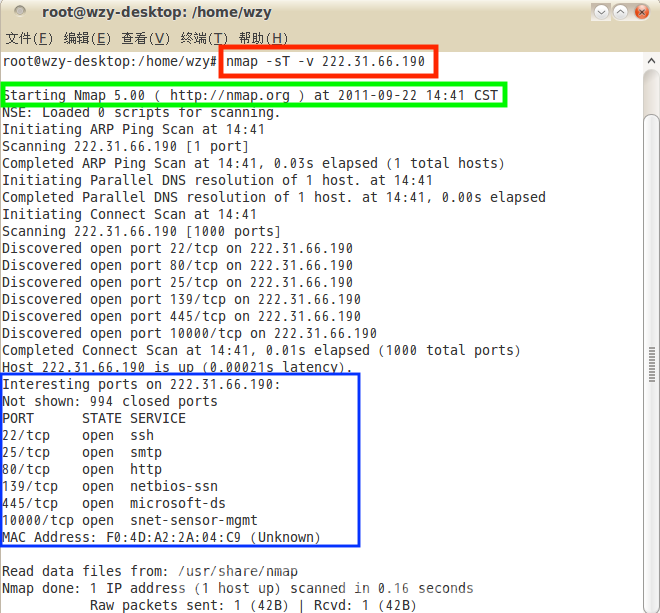This screenshot has height=613, width=660.
Task: Click 'Interesting ports on 222.31.66.190:' line
Action: [x=141, y=384]
